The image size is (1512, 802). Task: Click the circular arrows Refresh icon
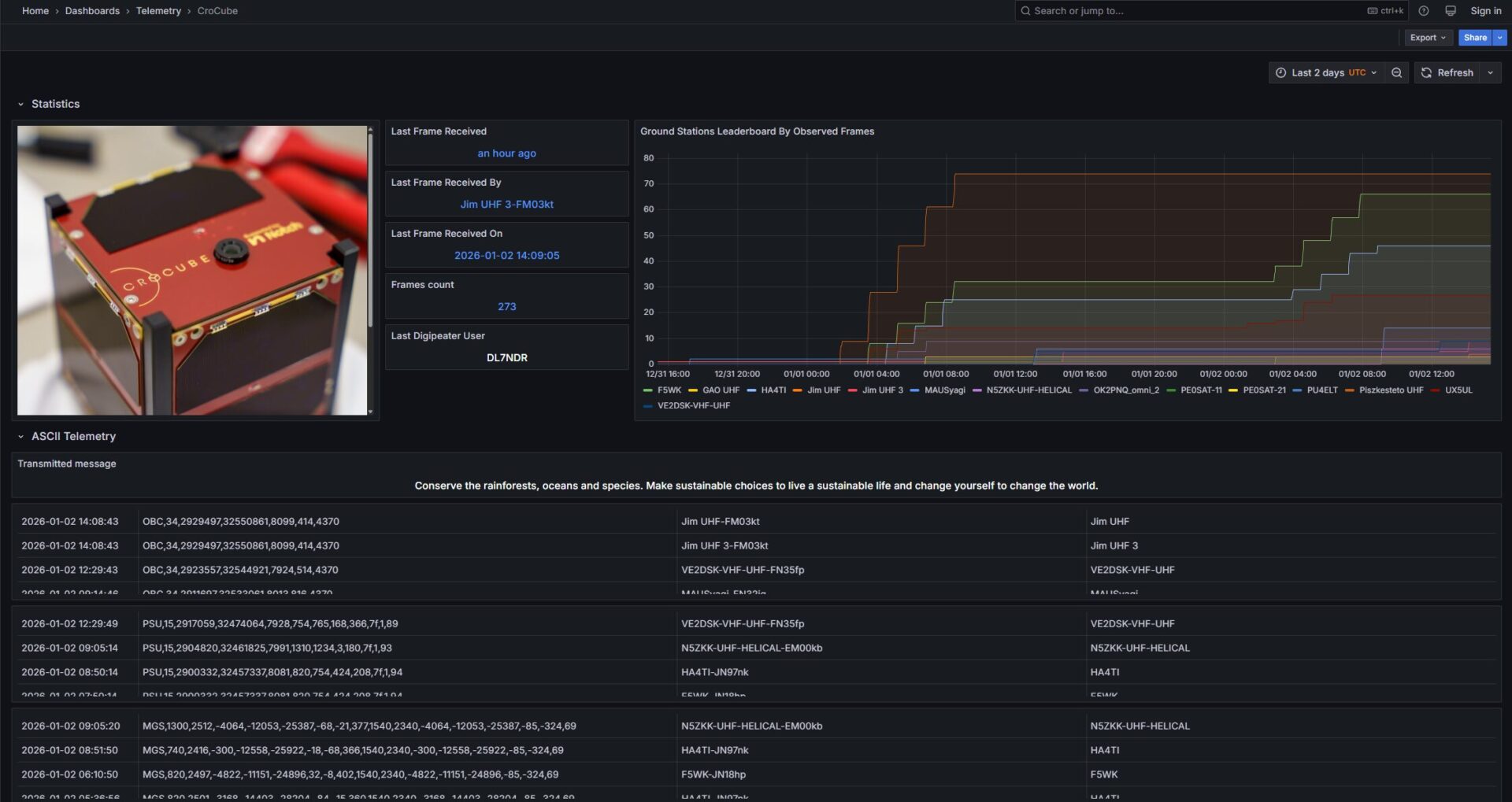pyautogui.click(x=1426, y=72)
